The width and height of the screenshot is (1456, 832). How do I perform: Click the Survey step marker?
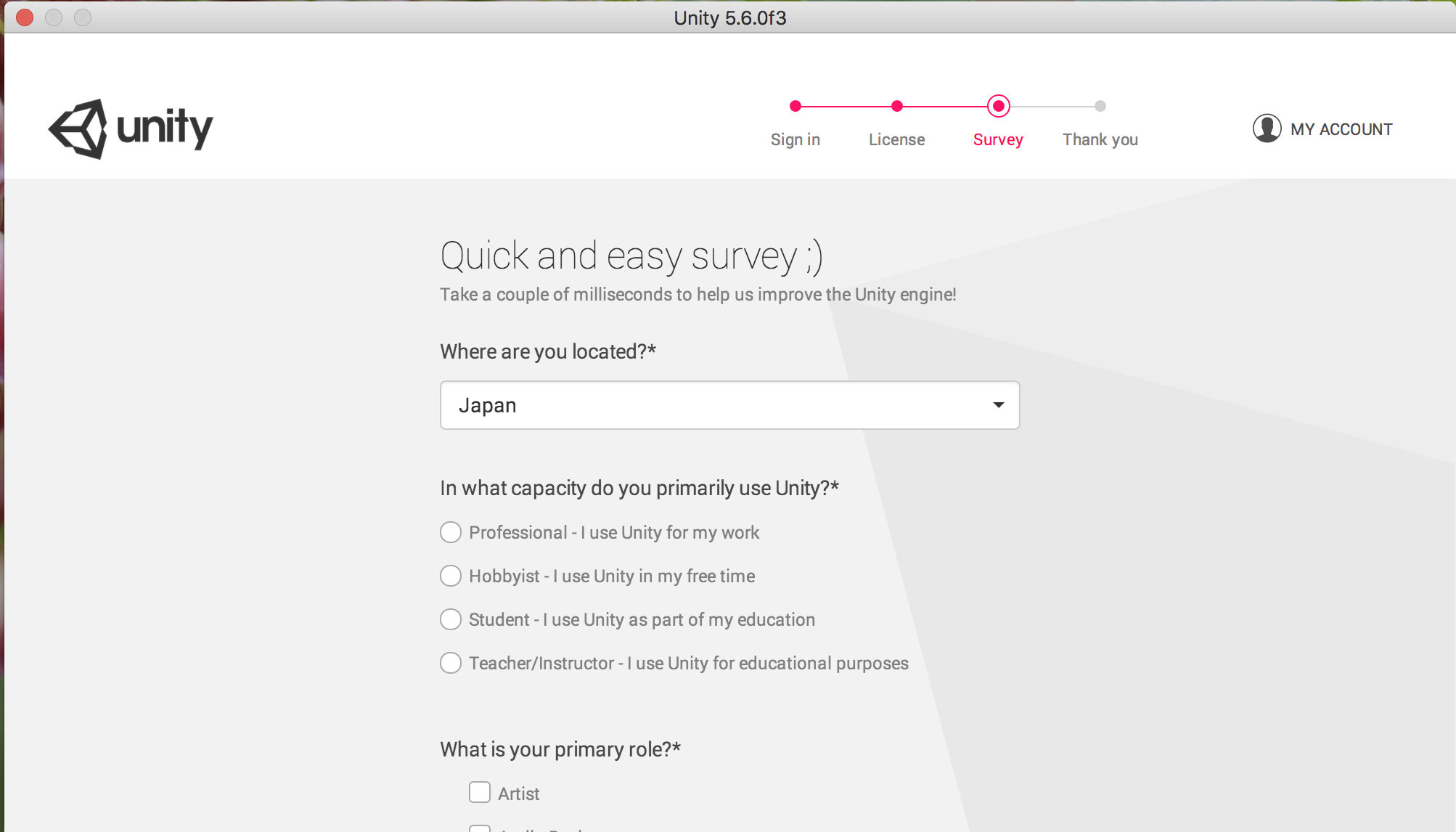click(x=999, y=106)
